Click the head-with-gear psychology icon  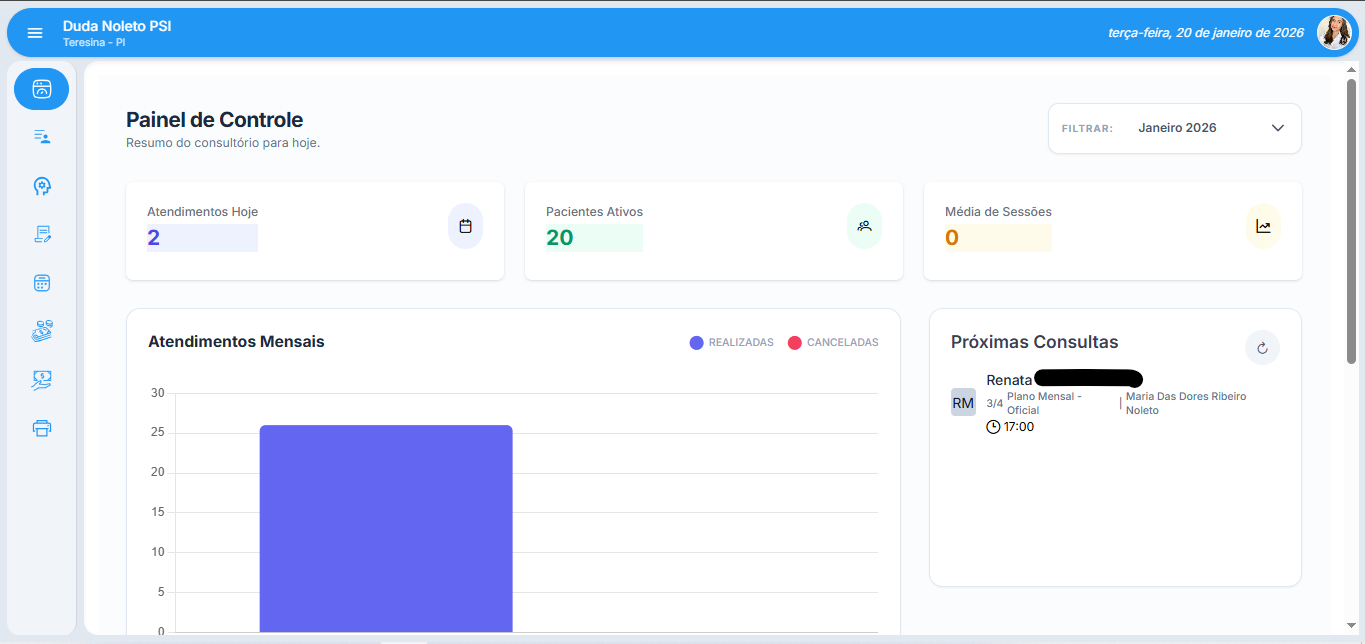(41, 186)
